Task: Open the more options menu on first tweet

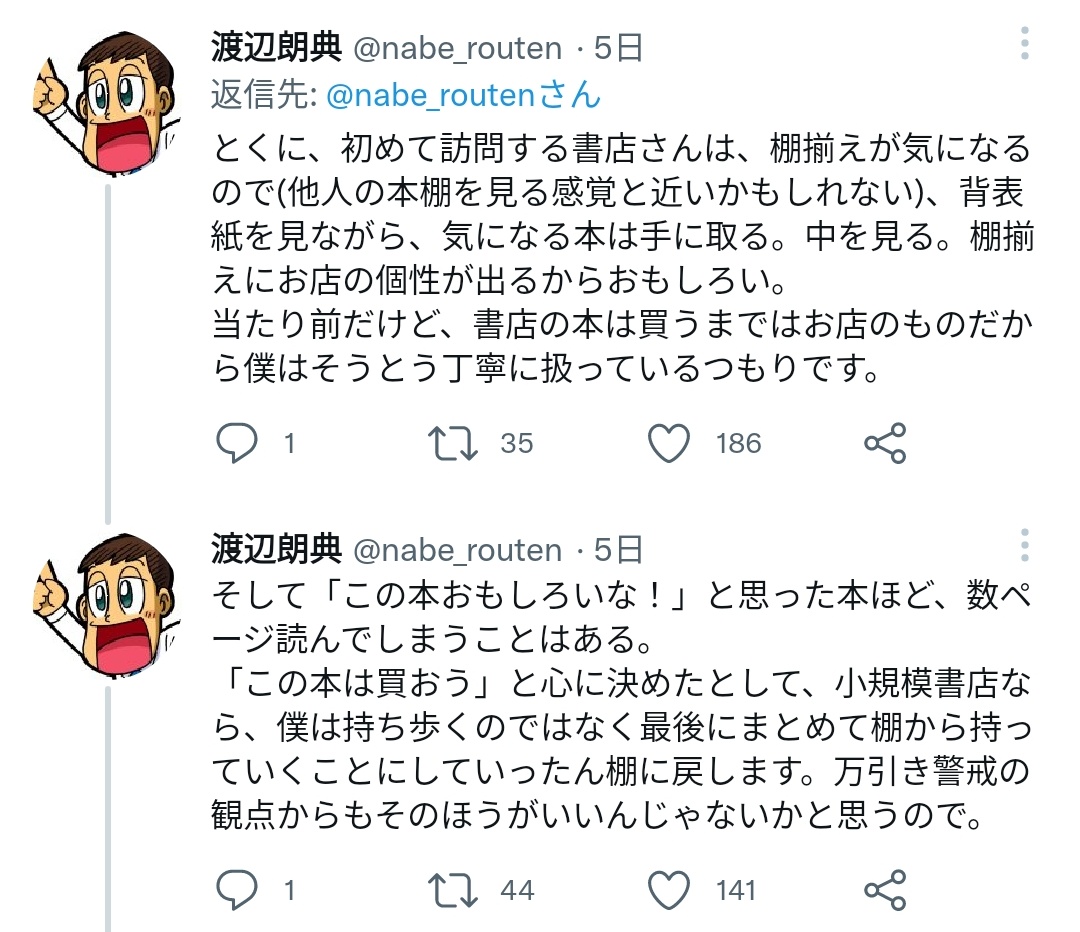Action: coord(1024,47)
